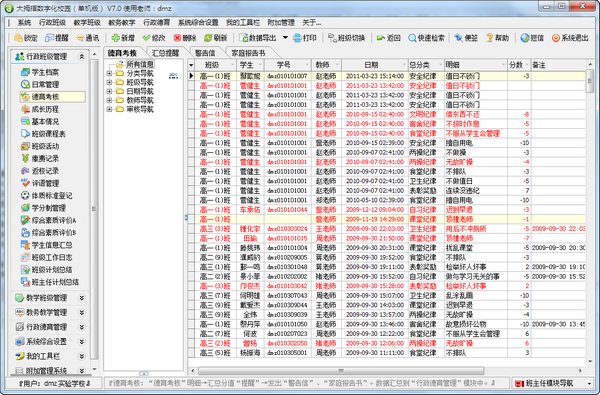Screen dimensions: 600x395
Task: Expand the 教务教学管理 panel
Action: (x=82, y=312)
